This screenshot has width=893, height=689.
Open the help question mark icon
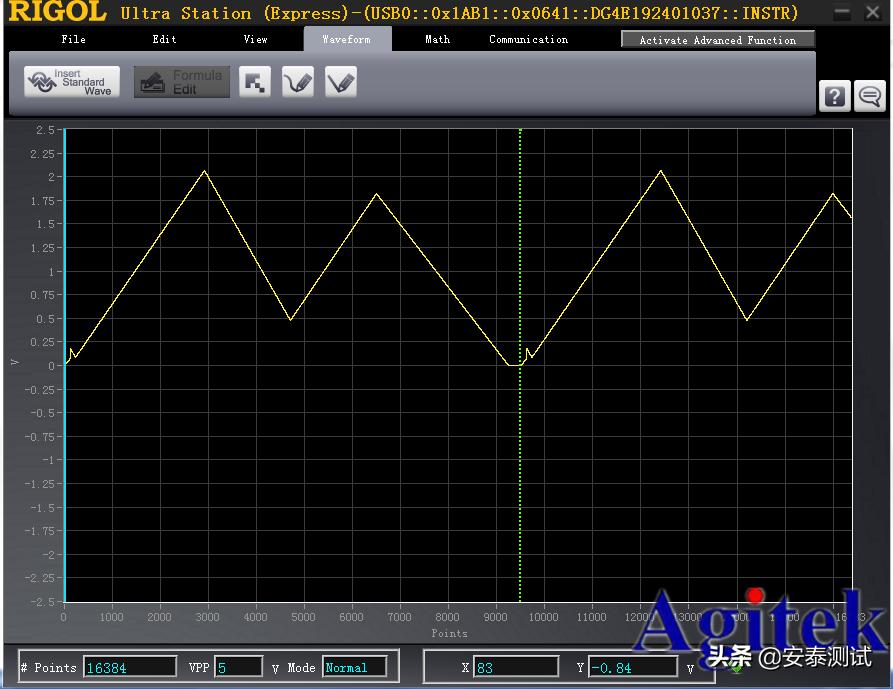tap(835, 96)
